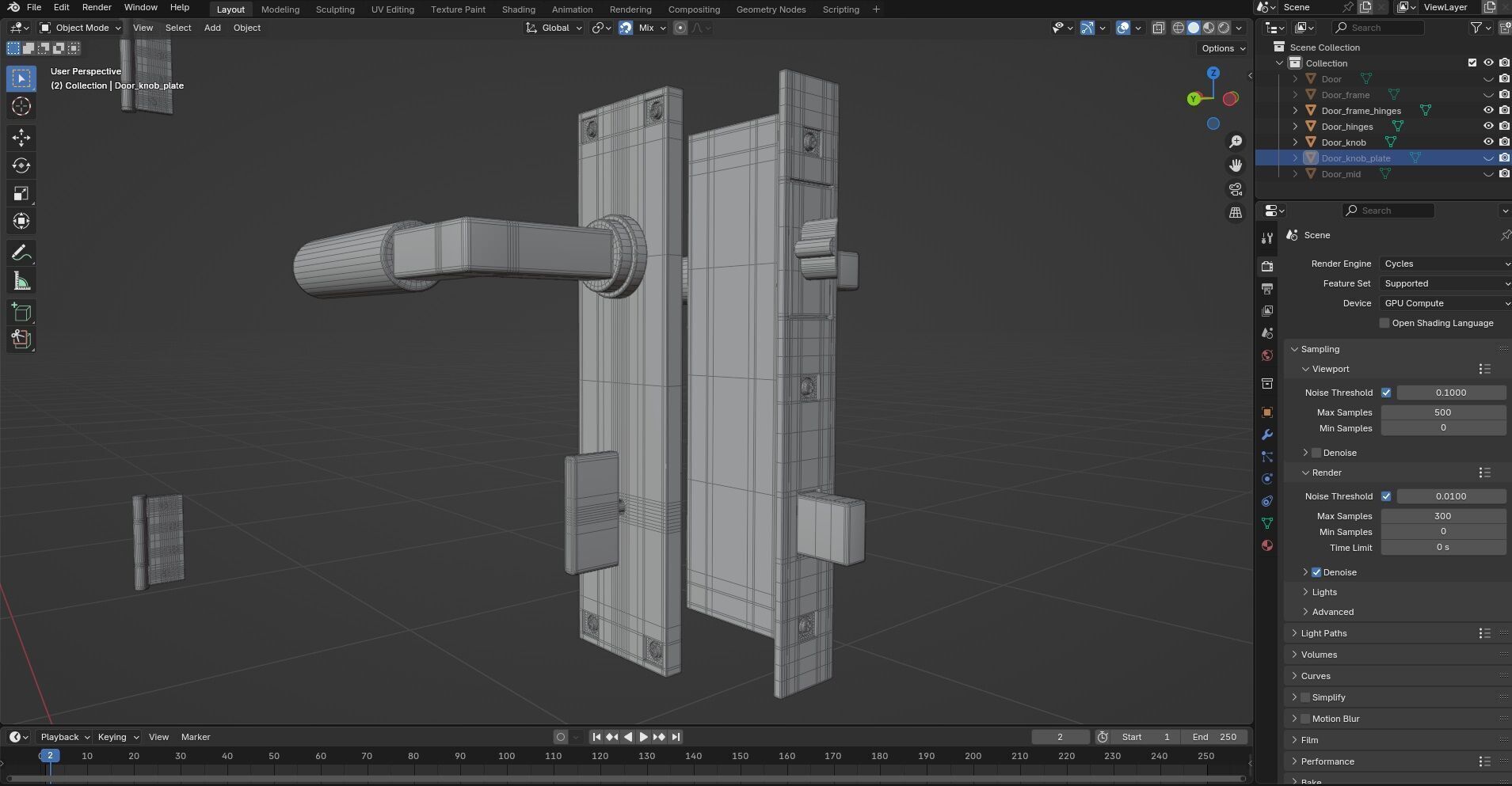Viewport: 1512px width, 786px height.
Task: Open the Render Engine dropdown
Action: [x=1445, y=264]
